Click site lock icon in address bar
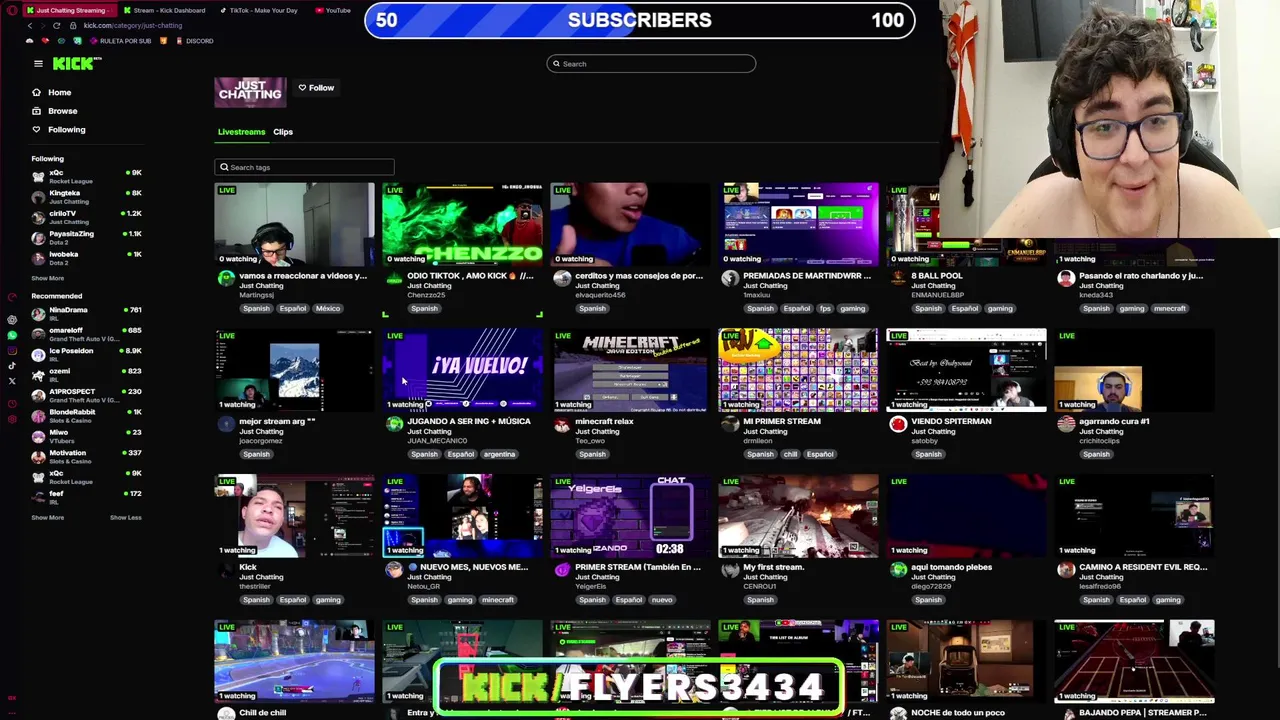Screen dimensions: 1280x720 click(x=73, y=25)
